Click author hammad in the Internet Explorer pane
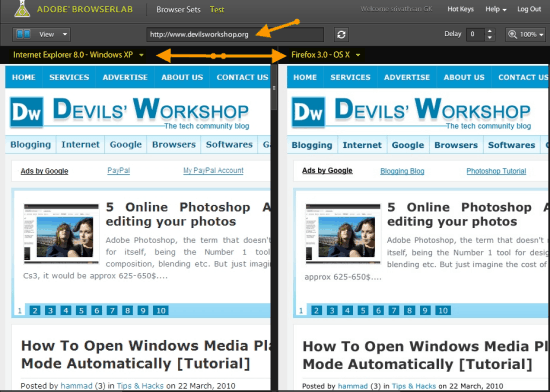Image resolution: width=550 pixels, height=392 pixels. 76,386
